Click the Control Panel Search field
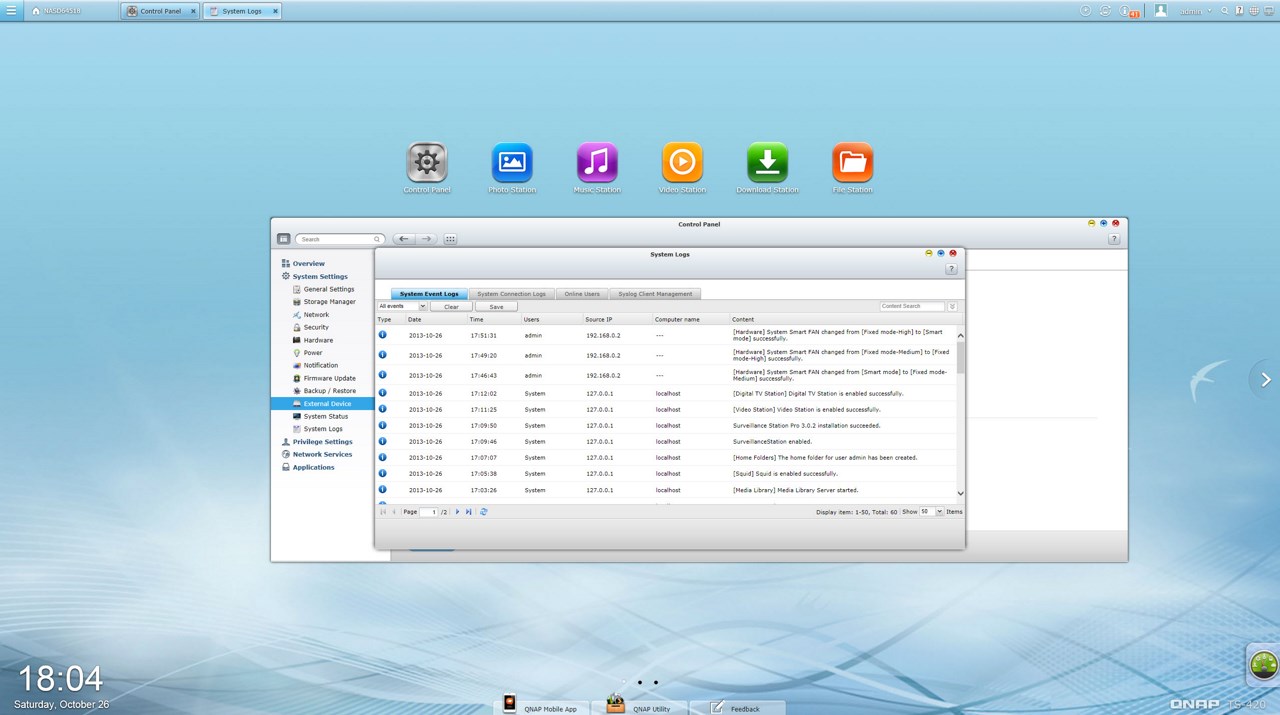 pos(339,239)
